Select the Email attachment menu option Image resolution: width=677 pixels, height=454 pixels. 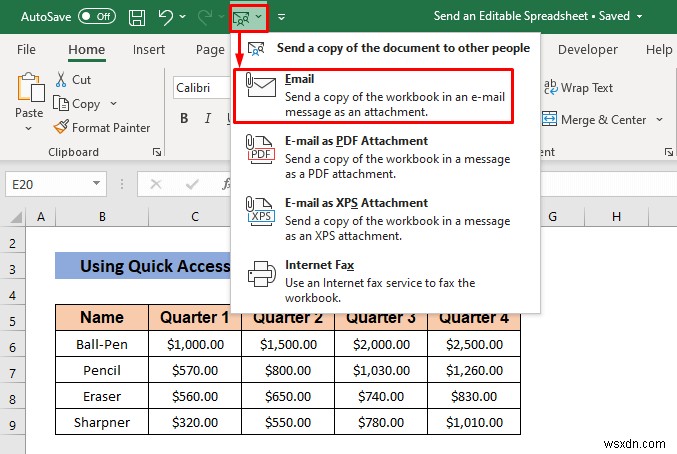coord(373,96)
